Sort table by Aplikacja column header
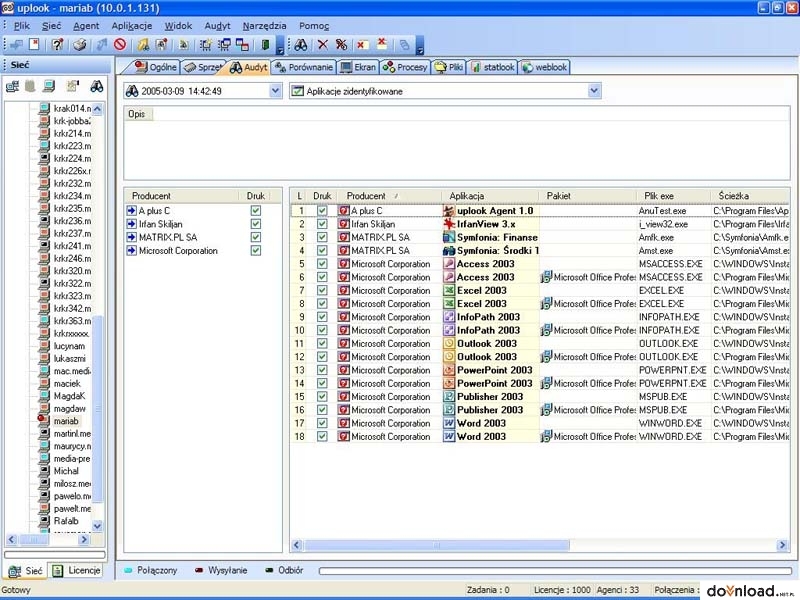Screen dimensions: 800x600 tap(490, 196)
